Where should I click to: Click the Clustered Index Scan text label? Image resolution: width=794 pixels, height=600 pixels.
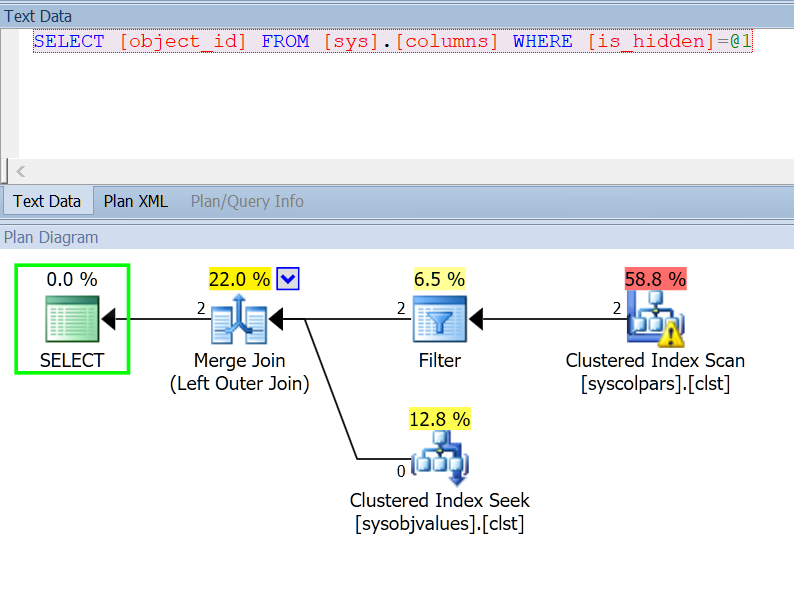pyautogui.click(x=655, y=361)
